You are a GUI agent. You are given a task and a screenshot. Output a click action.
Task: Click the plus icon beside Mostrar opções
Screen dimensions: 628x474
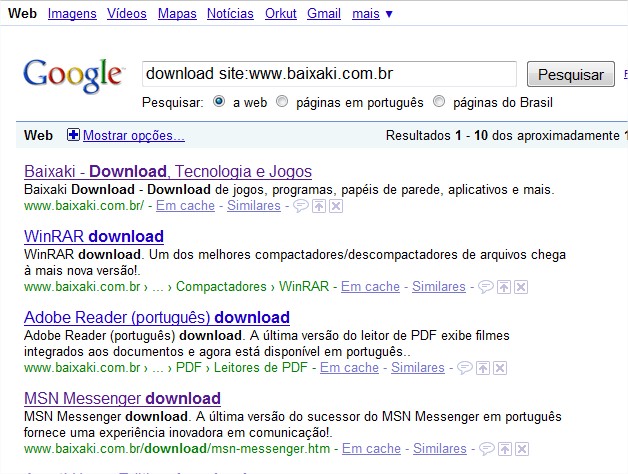[x=73, y=135]
